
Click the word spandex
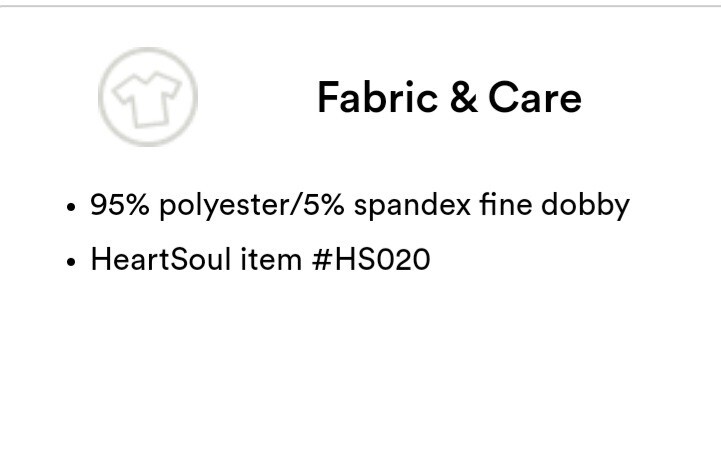coord(412,205)
